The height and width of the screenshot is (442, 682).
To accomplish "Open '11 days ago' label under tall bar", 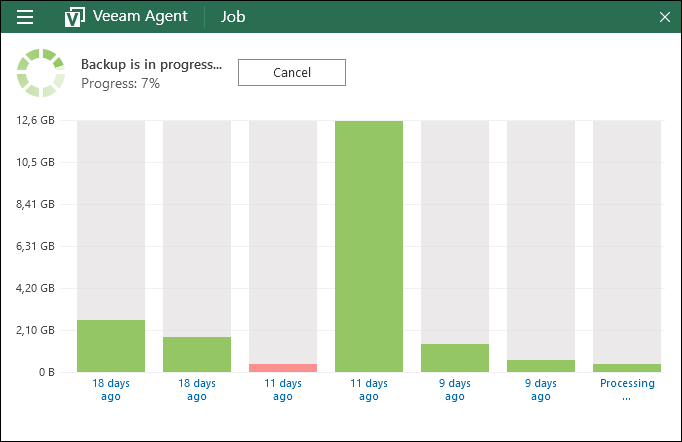I will (369, 390).
